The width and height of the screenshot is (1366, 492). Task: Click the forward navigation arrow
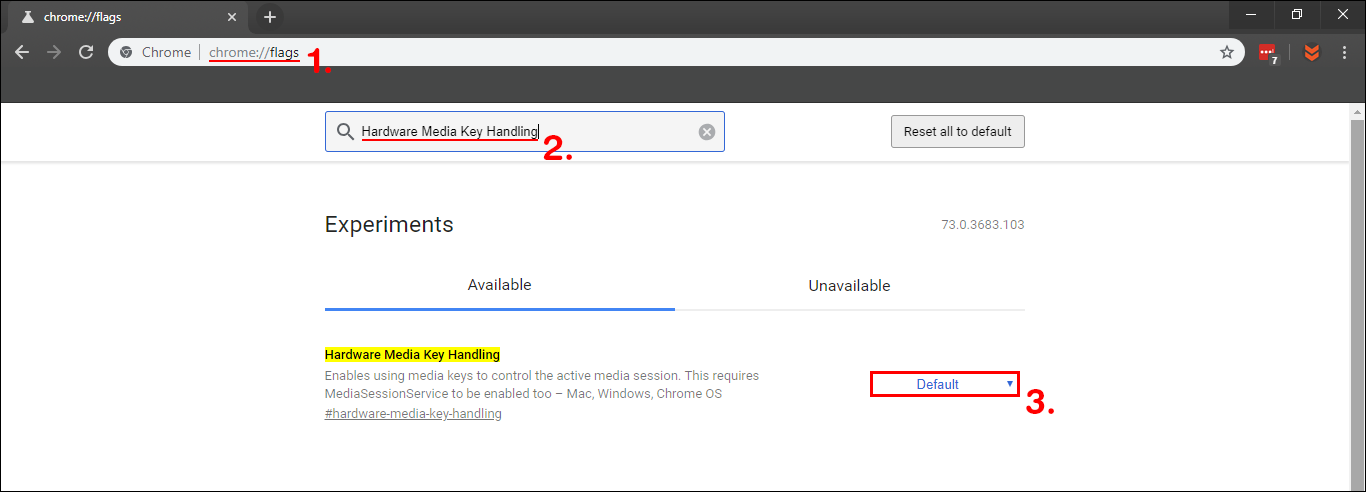(x=54, y=52)
